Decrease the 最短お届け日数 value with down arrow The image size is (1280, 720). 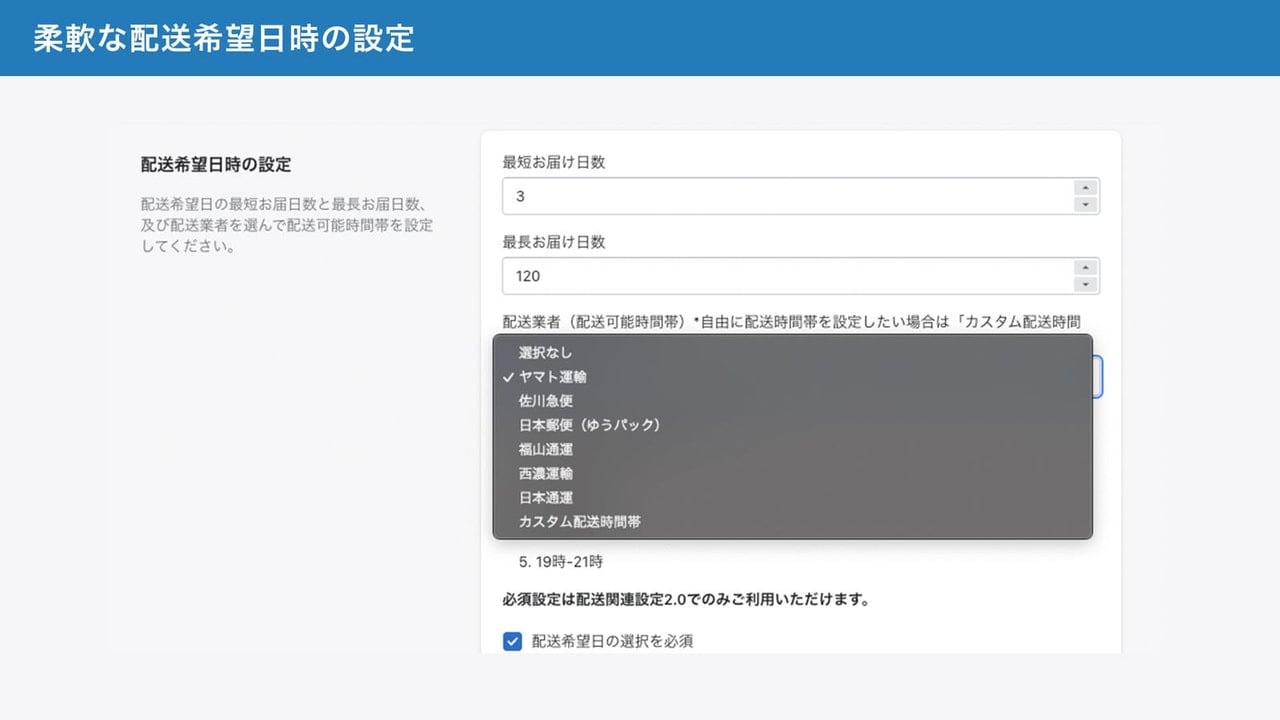[1086, 204]
